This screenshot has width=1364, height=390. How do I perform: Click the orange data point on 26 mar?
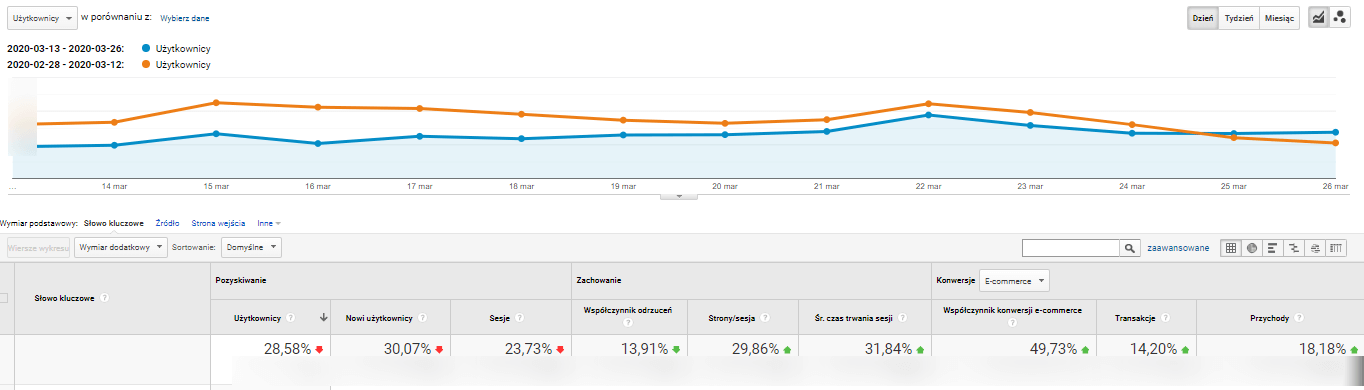click(x=1335, y=143)
